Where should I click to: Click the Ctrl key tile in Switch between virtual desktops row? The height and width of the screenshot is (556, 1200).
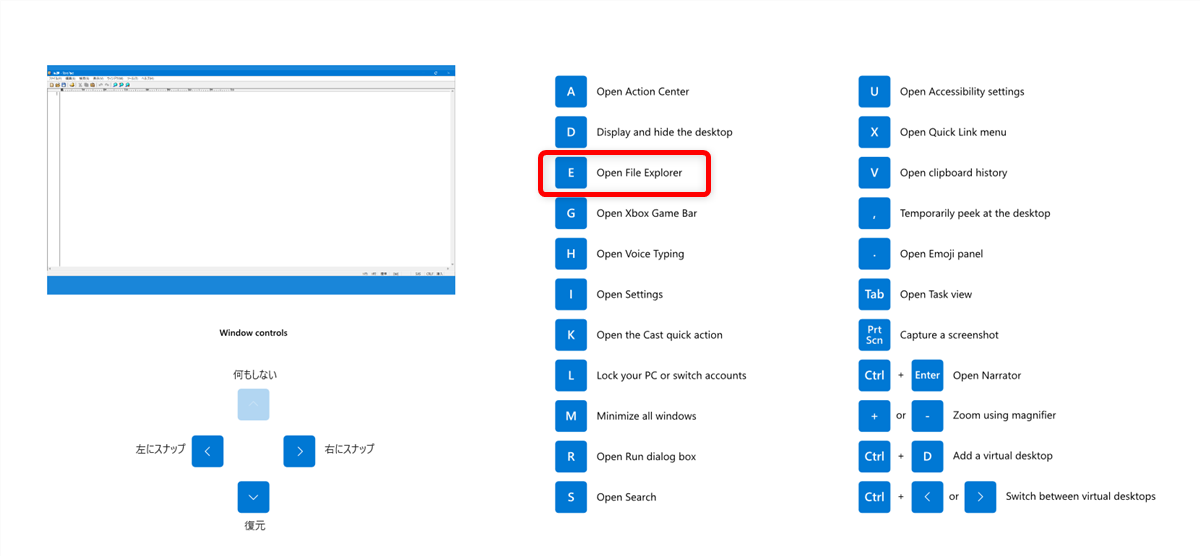(x=874, y=497)
